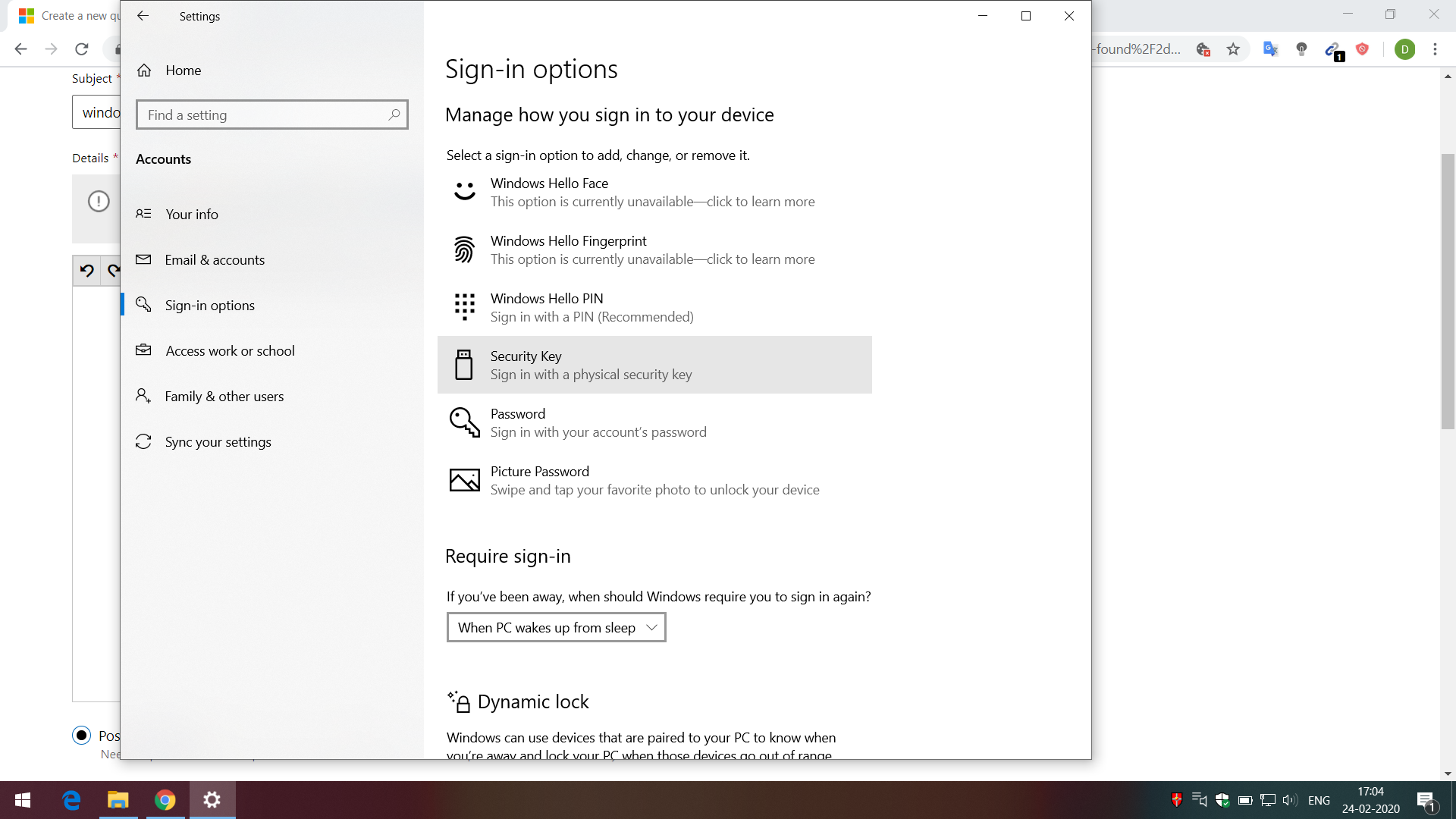The image size is (1456, 819).
Task: Click the Windows Security shield tray icon
Action: coord(1222,800)
